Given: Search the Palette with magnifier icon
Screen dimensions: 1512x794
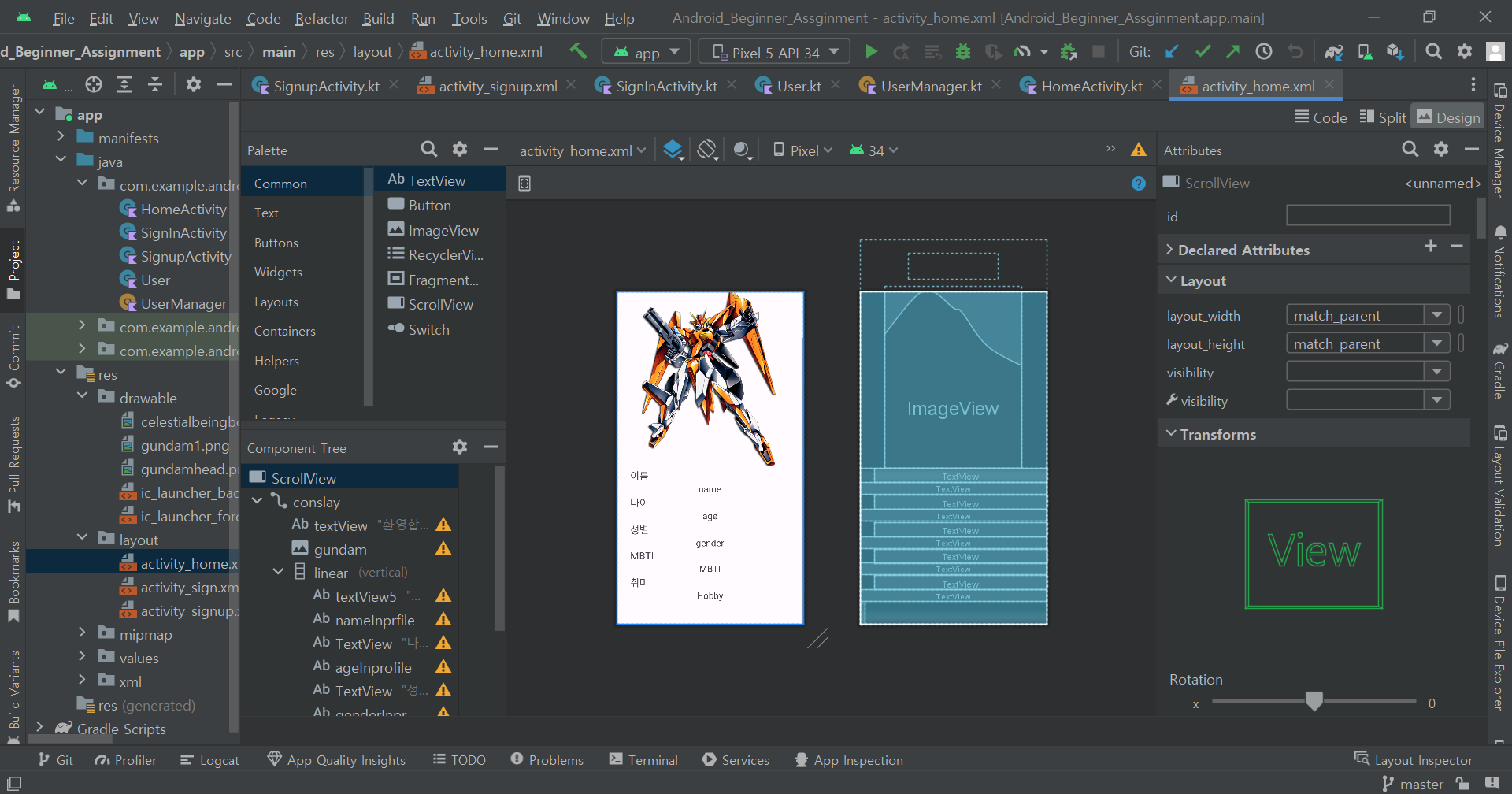Looking at the screenshot, I should [x=428, y=149].
